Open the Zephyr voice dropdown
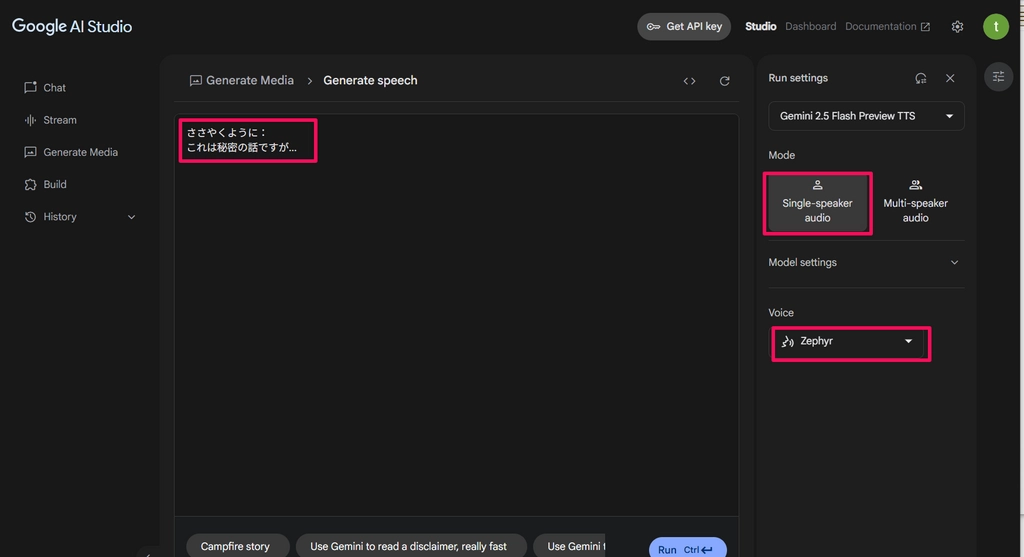The height and width of the screenshot is (557, 1024). [x=848, y=342]
